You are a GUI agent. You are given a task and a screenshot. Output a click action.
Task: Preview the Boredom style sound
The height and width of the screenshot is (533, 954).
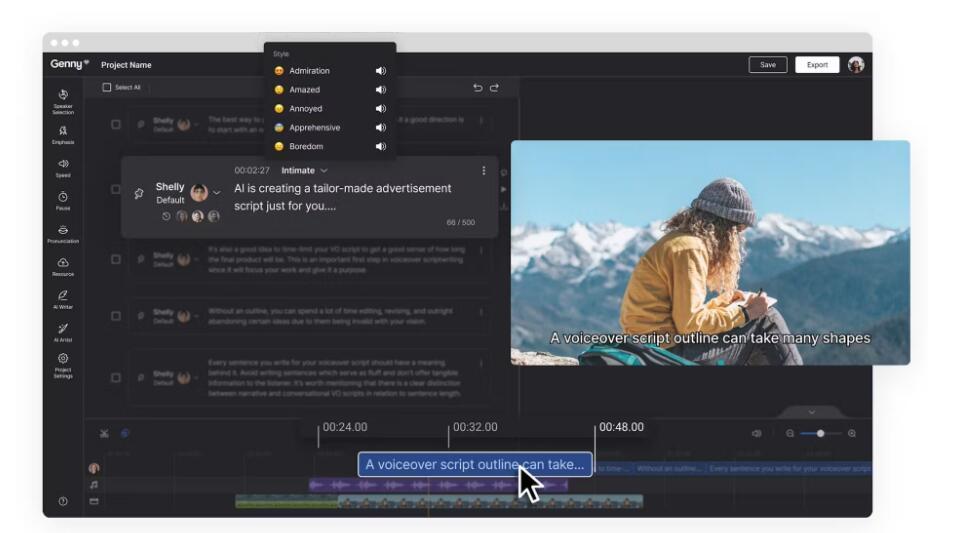coord(381,146)
